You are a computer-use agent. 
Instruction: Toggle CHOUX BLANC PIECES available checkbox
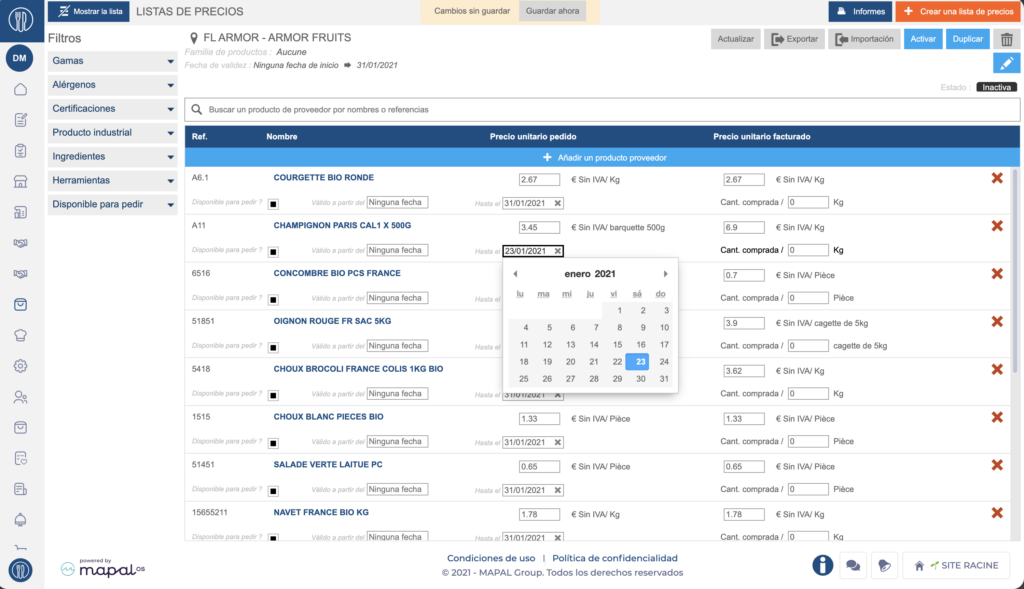[274, 443]
